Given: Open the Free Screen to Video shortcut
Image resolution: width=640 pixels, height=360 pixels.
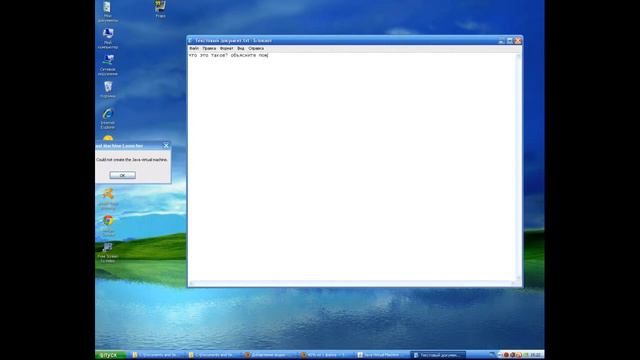Looking at the screenshot, I should click(x=108, y=253).
